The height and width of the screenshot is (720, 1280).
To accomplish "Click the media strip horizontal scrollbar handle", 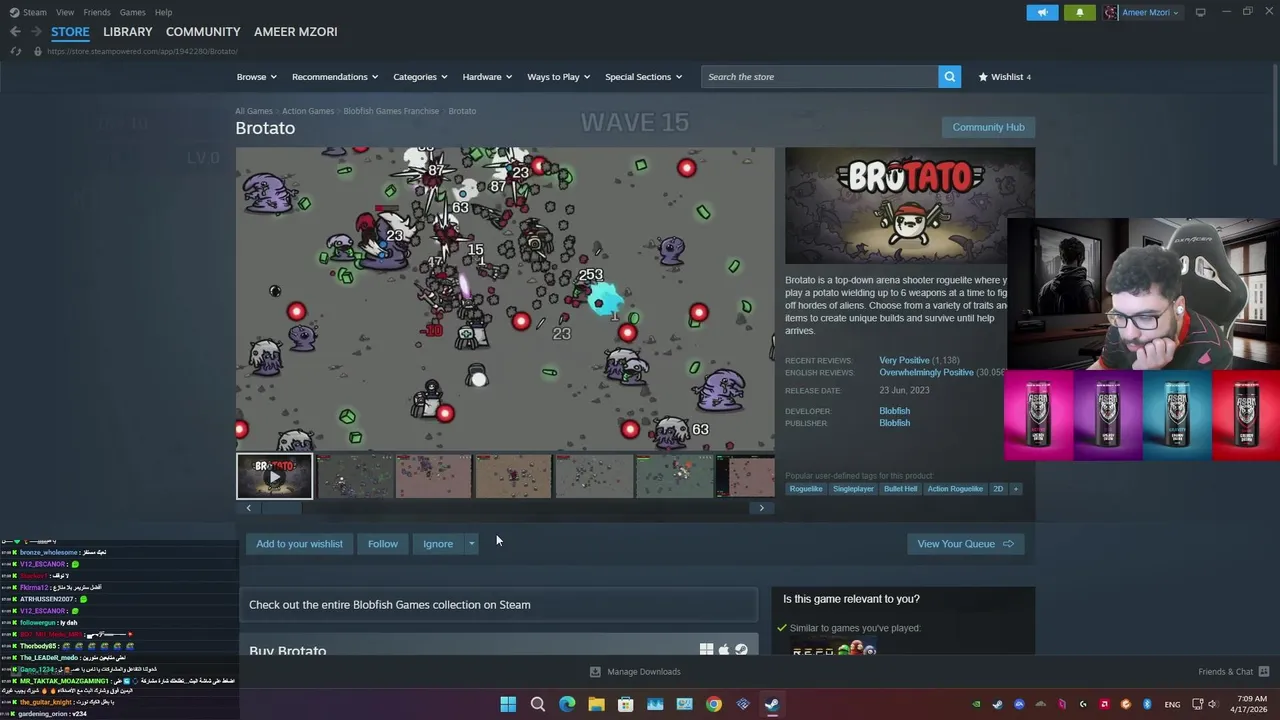I will point(281,508).
